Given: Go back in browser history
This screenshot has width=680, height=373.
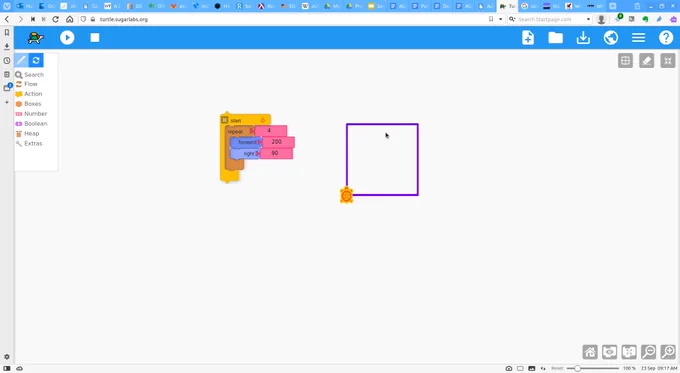Looking at the screenshot, I should pyautogui.click(x=7, y=19).
